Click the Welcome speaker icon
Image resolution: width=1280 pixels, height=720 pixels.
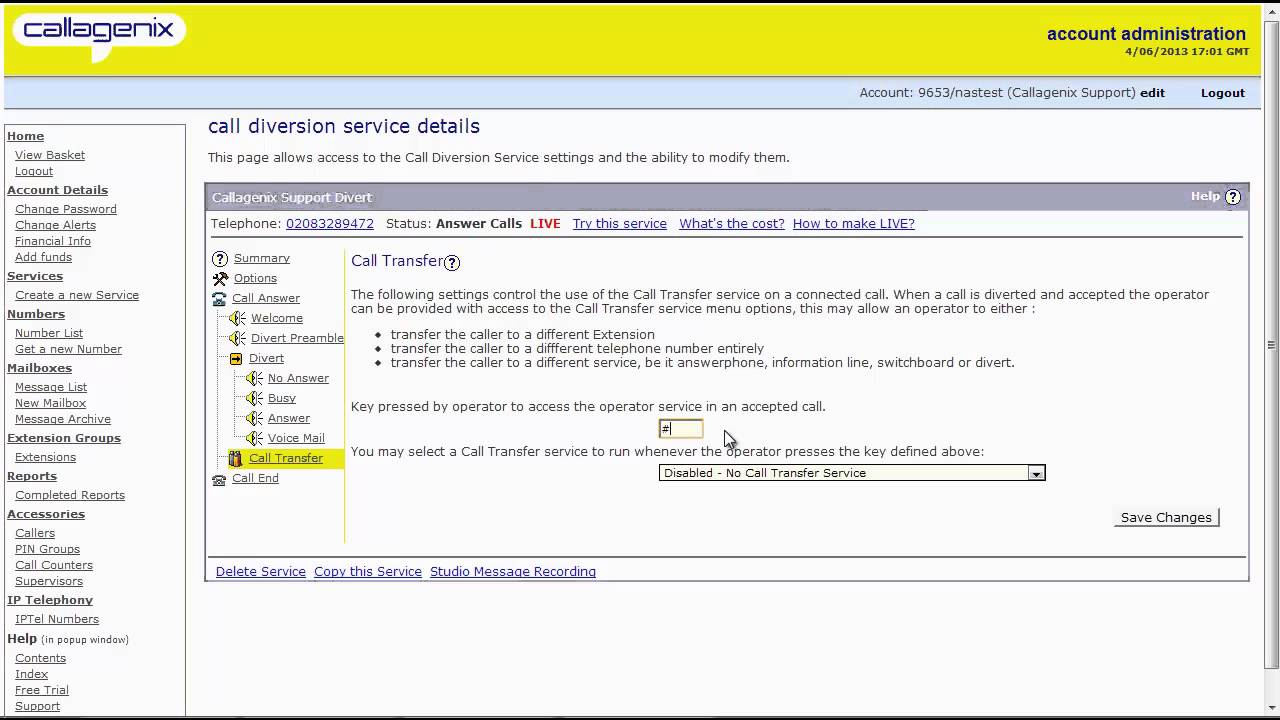pyautogui.click(x=237, y=318)
